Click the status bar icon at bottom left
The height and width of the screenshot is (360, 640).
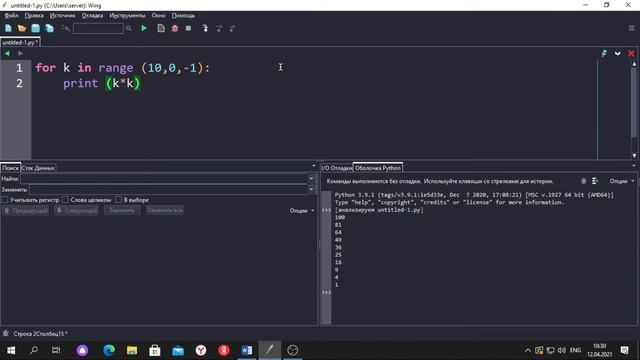[x=5, y=333]
